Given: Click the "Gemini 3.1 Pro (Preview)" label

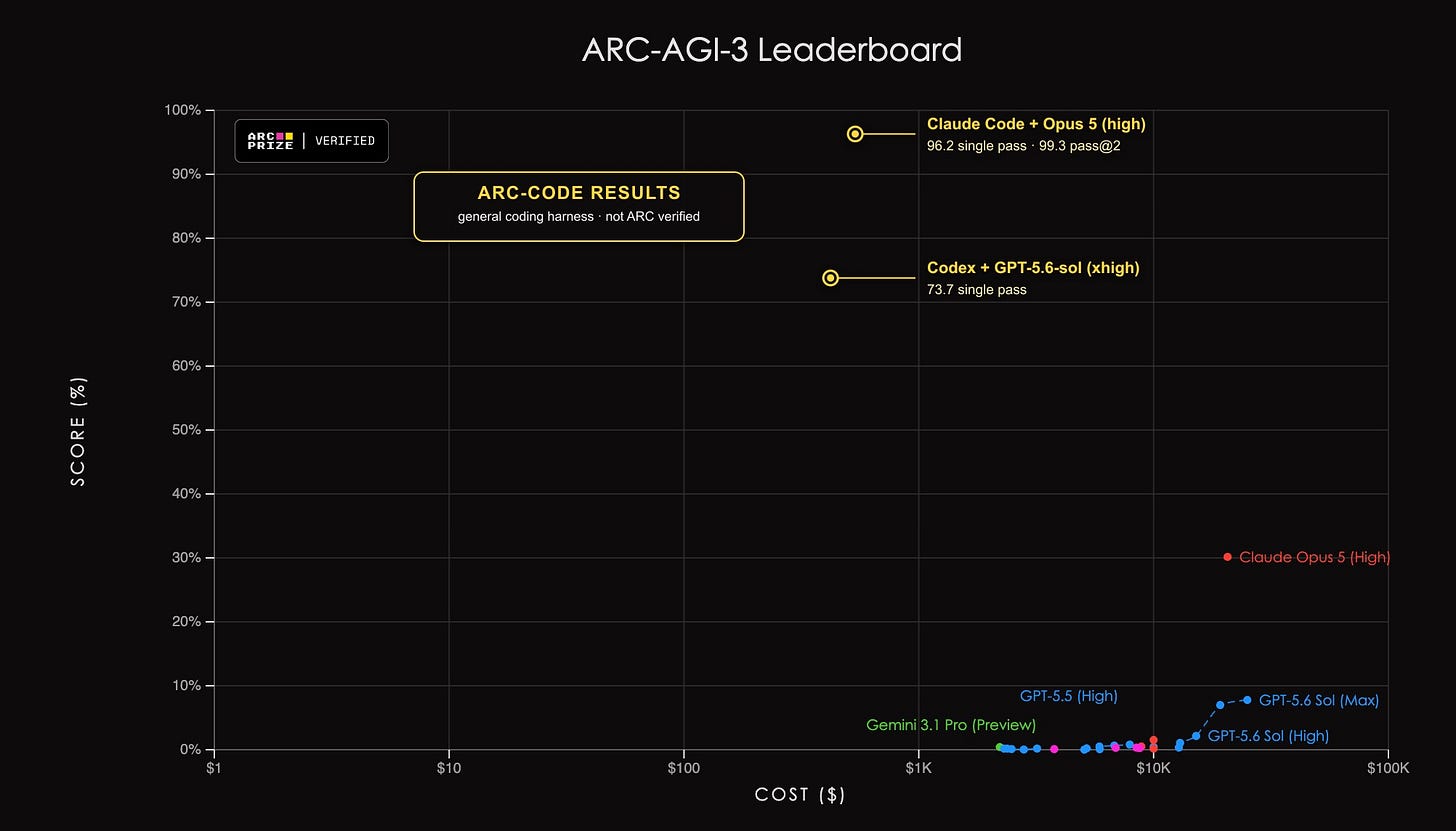Looking at the screenshot, I should pyautogui.click(x=951, y=725).
